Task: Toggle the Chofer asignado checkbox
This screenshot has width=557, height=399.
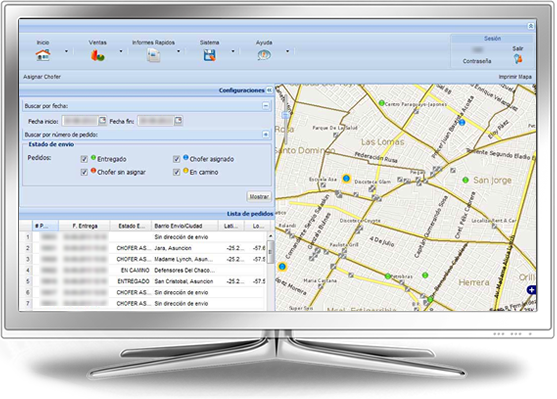Action: click(x=177, y=159)
